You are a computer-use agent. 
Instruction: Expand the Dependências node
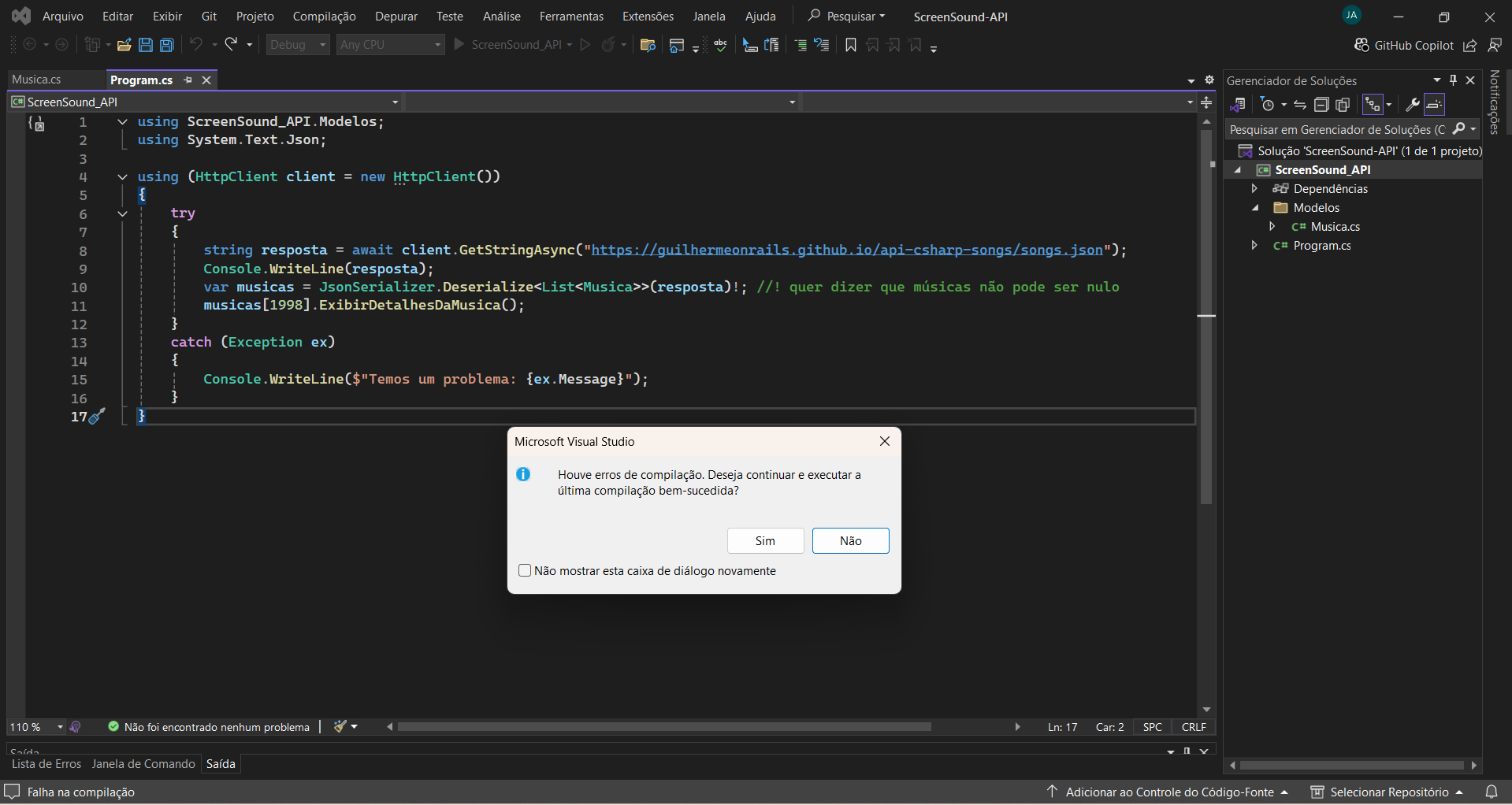(1254, 188)
